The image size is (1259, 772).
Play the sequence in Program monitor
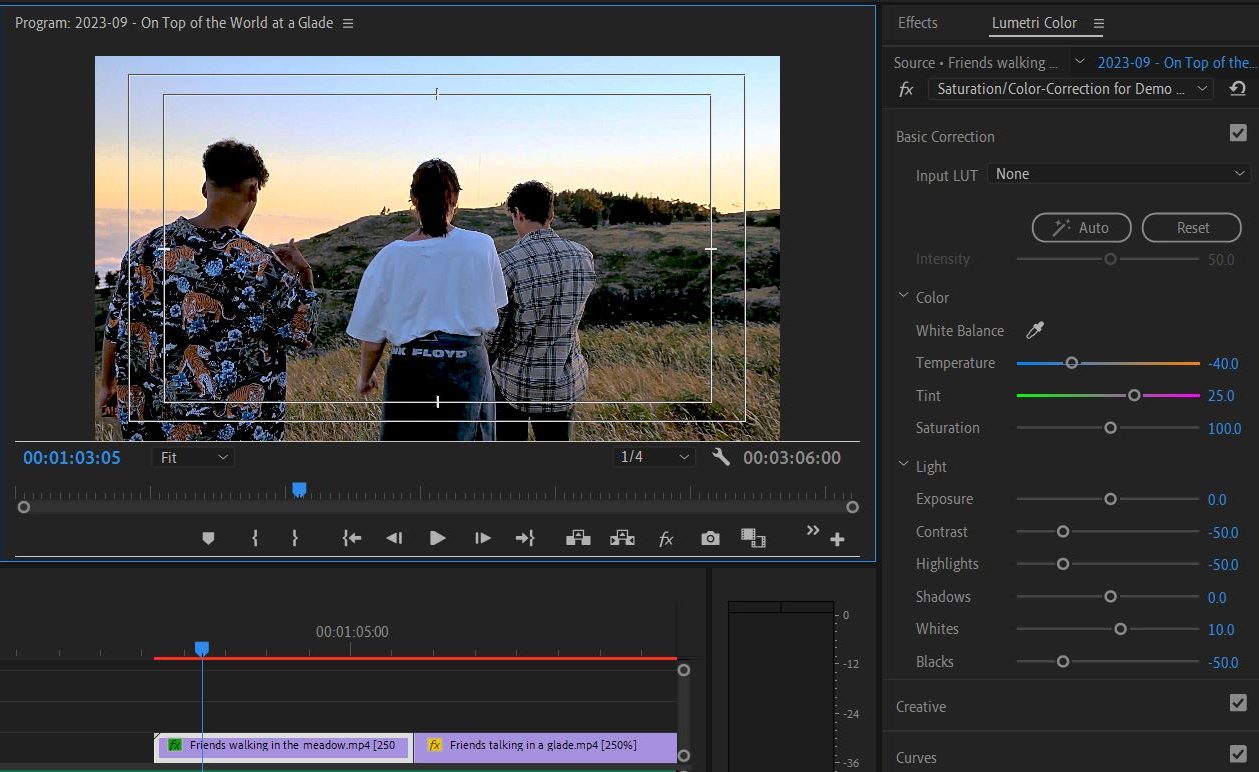pos(437,538)
